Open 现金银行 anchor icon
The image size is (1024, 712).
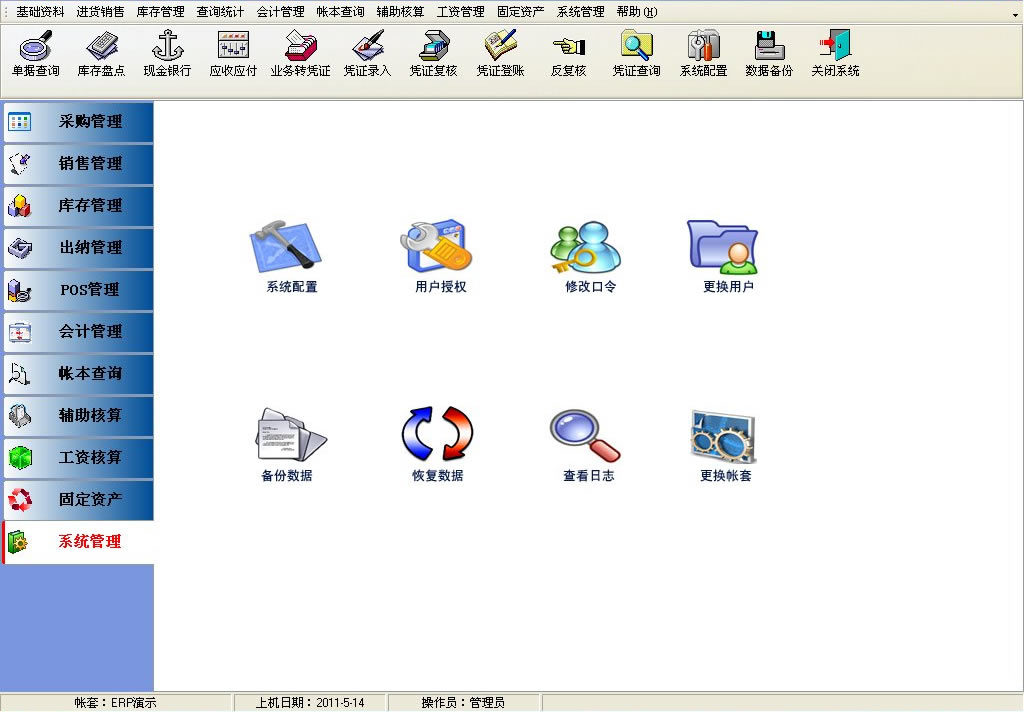167,53
